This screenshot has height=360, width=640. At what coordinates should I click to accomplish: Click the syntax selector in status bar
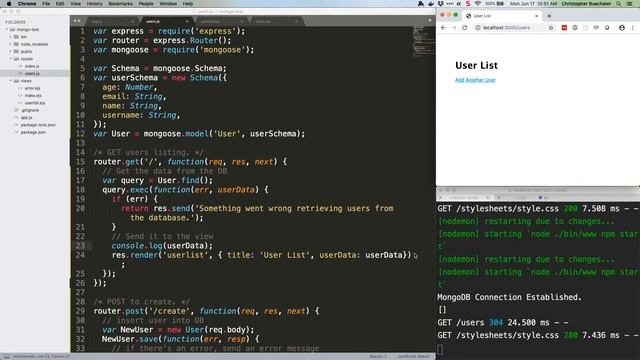tap(413, 356)
